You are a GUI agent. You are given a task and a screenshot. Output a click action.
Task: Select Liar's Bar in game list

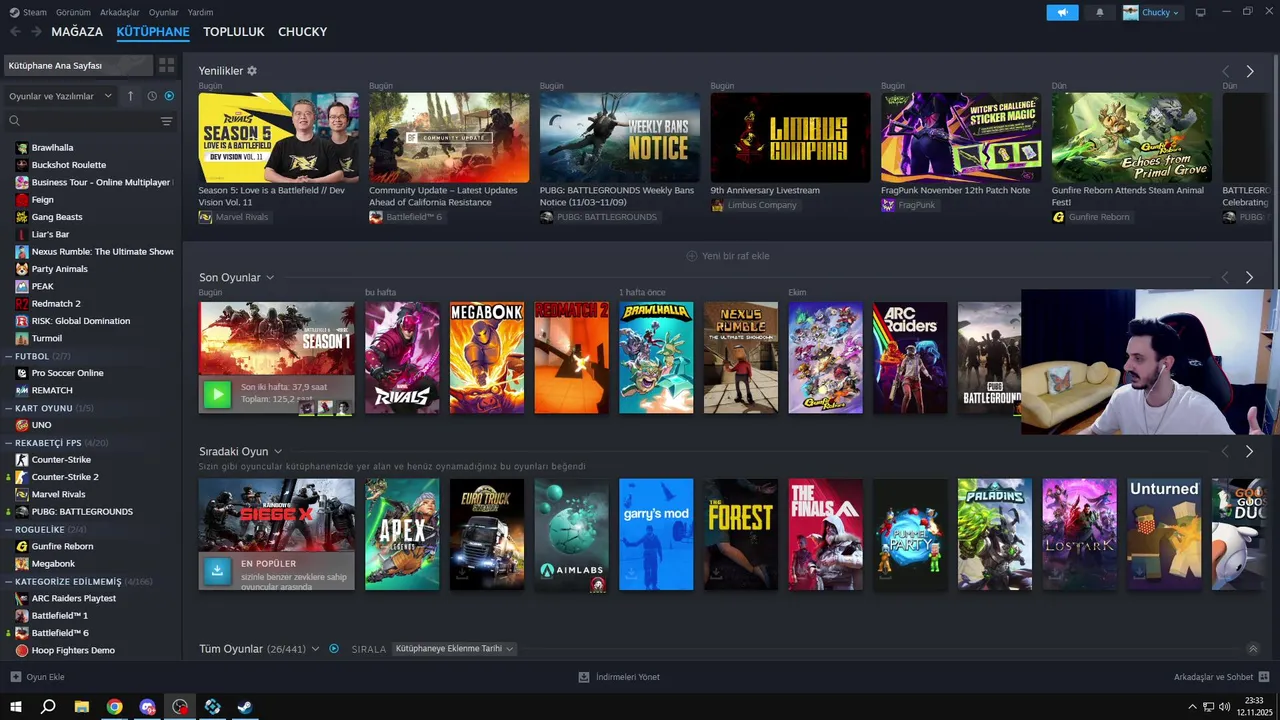pyautogui.click(x=50, y=234)
